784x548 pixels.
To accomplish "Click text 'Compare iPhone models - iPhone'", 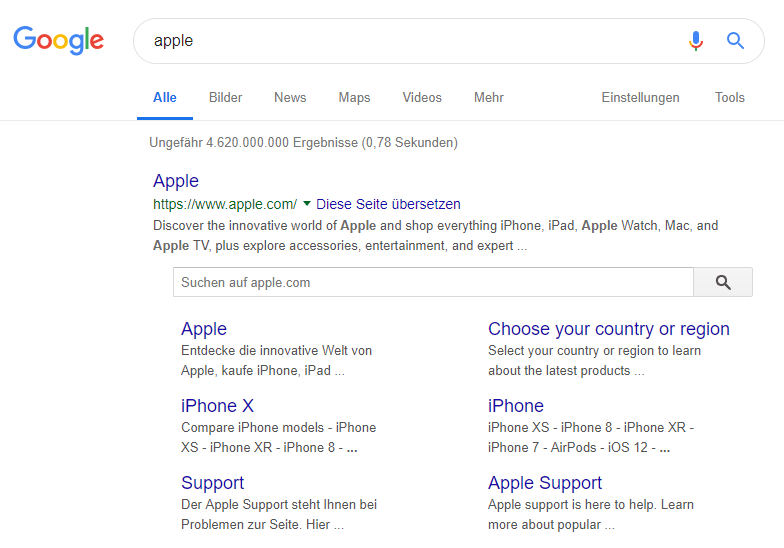I will 278,428.
